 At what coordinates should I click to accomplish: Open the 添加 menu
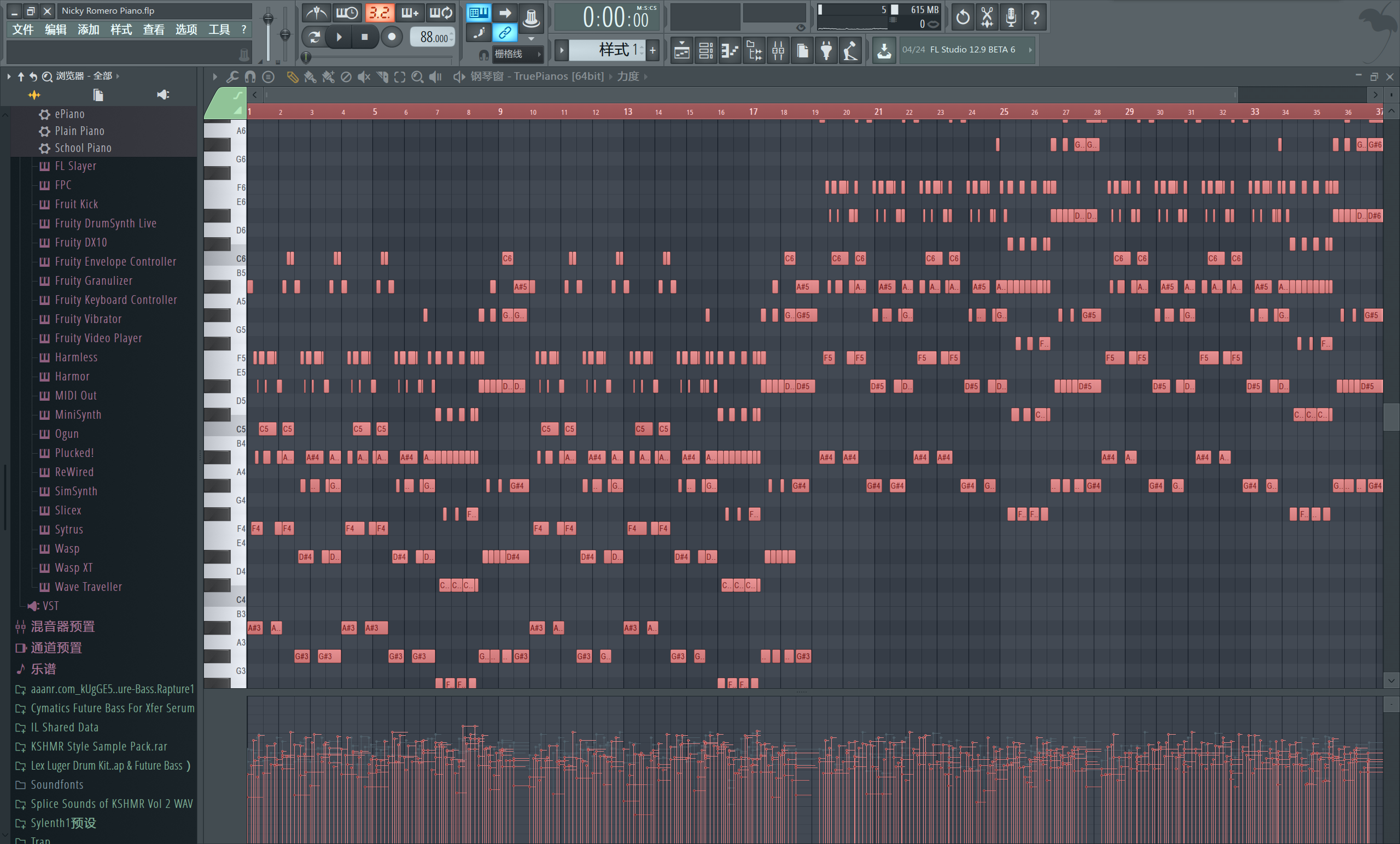click(x=89, y=30)
